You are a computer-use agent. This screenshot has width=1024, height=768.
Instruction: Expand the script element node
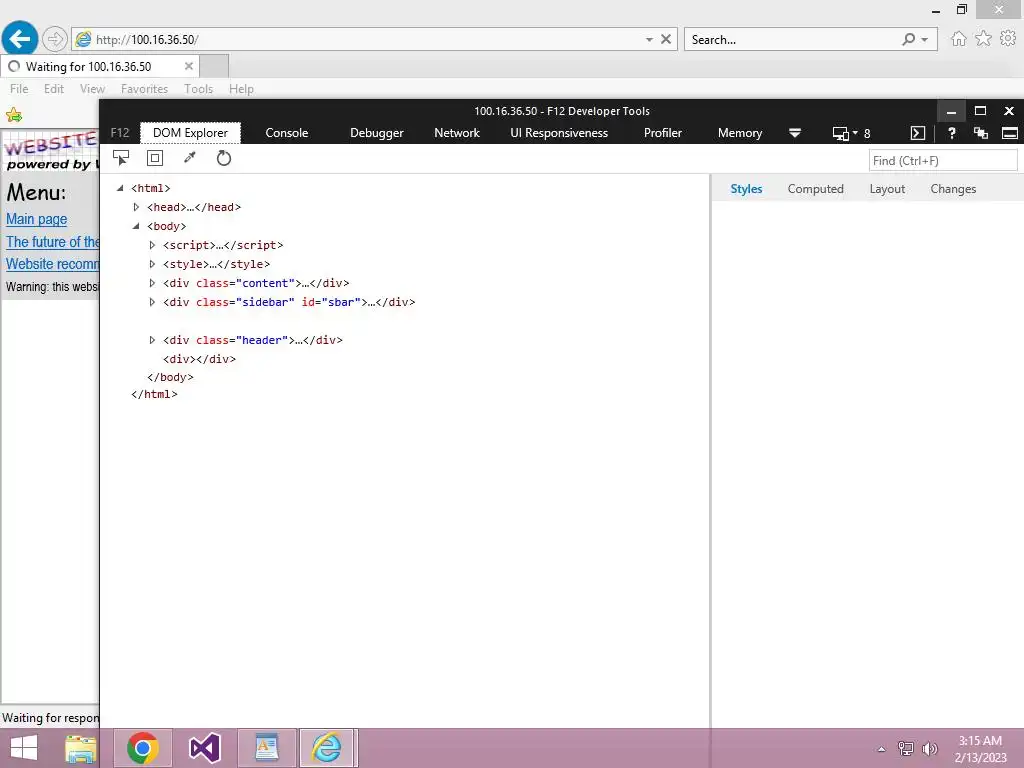point(152,245)
